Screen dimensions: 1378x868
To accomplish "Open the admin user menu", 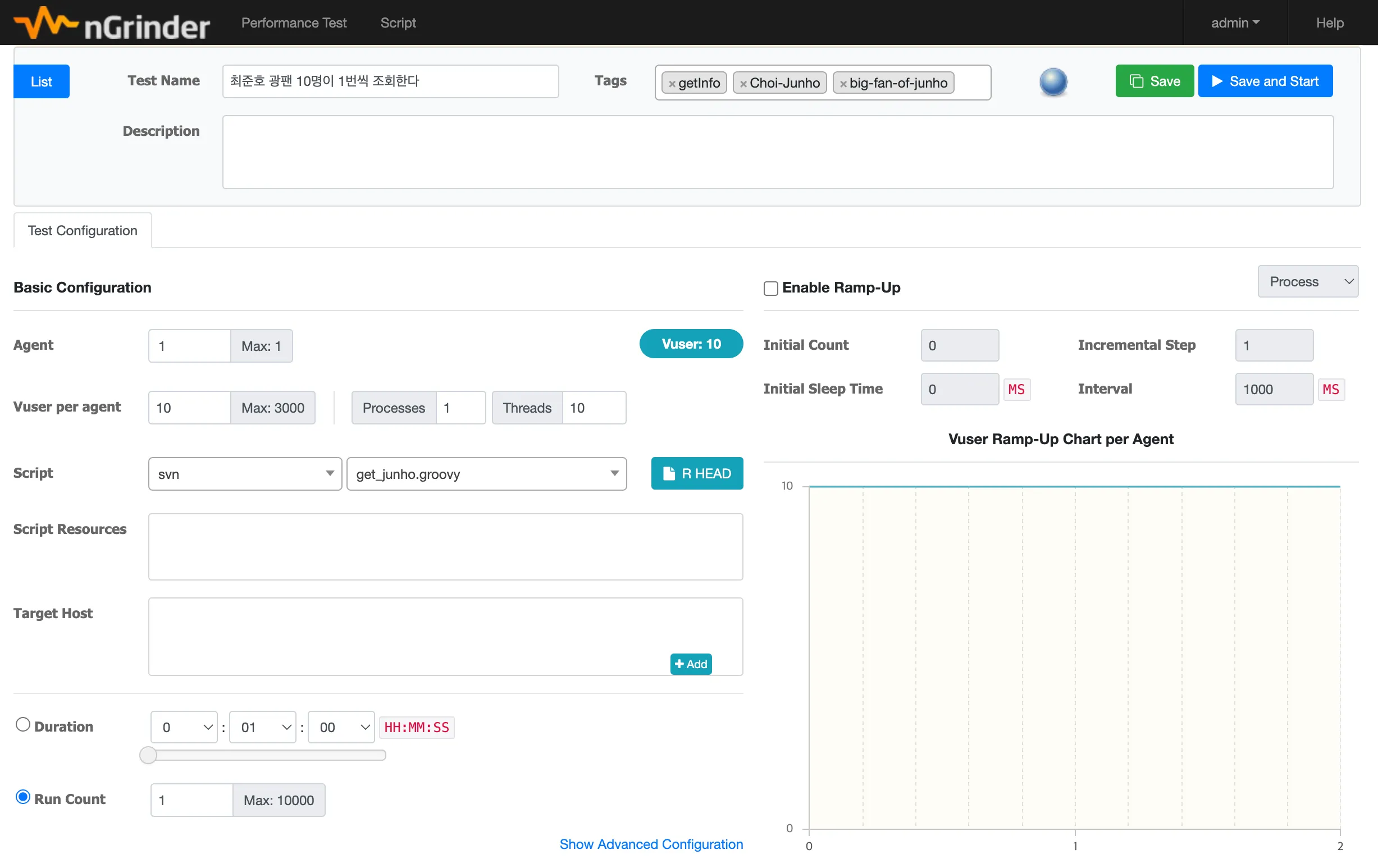I will (1234, 23).
